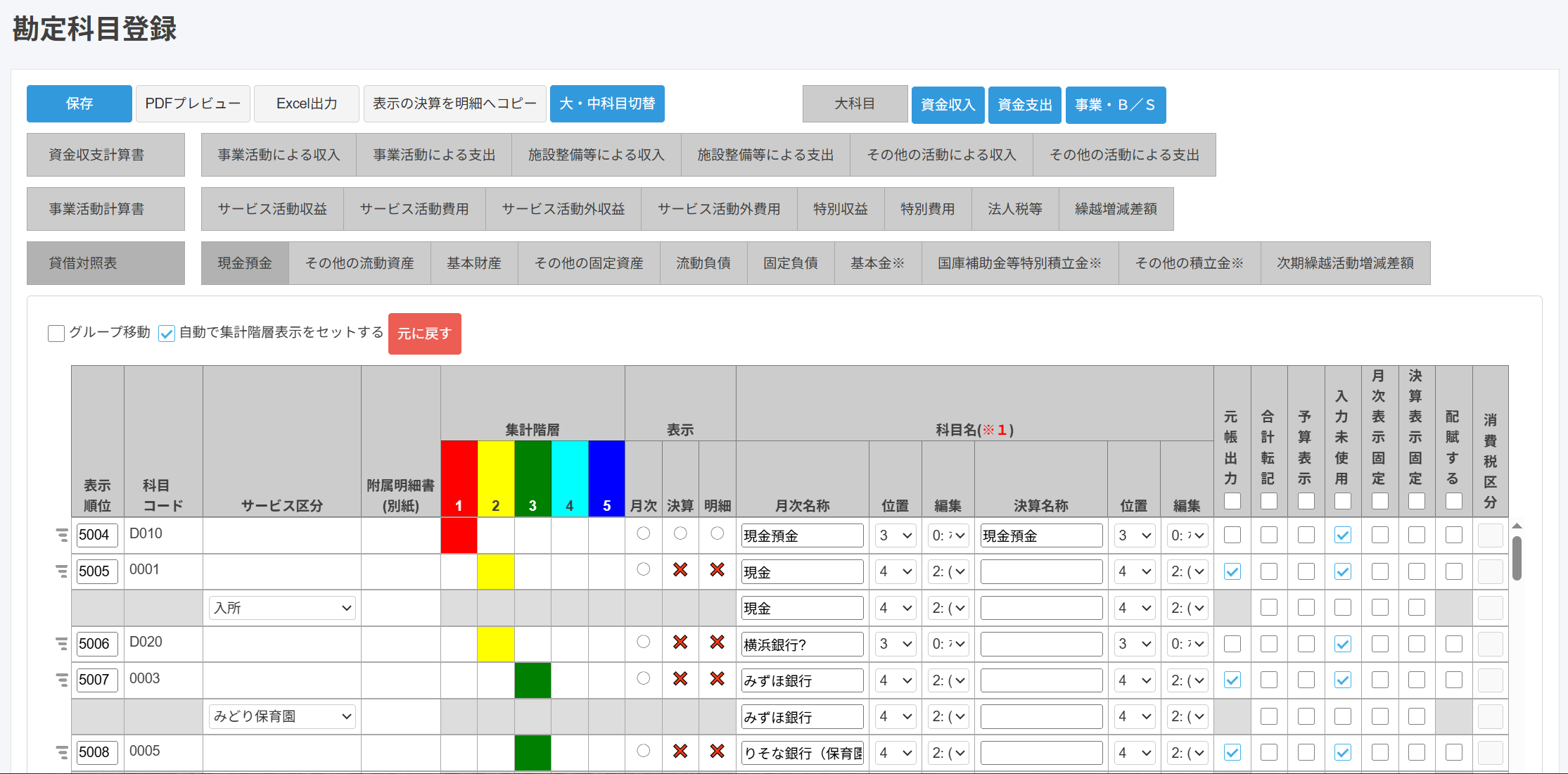Enable グループ移動 checkbox
This screenshot has width=1568, height=774.
click(x=56, y=334)
